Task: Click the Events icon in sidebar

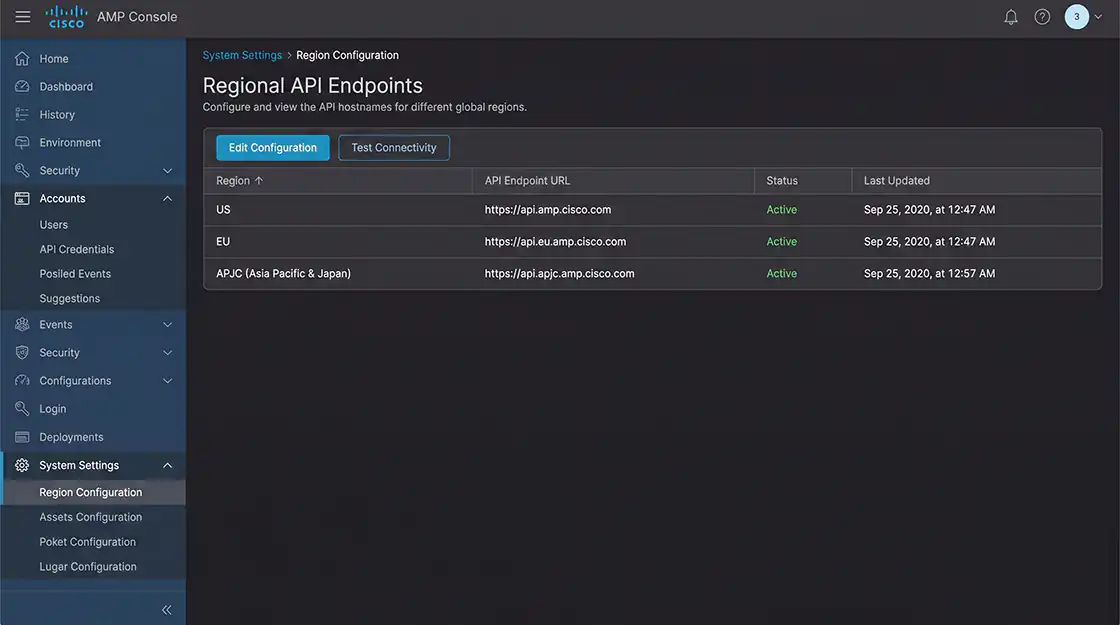Action: (x=22, y=324)
